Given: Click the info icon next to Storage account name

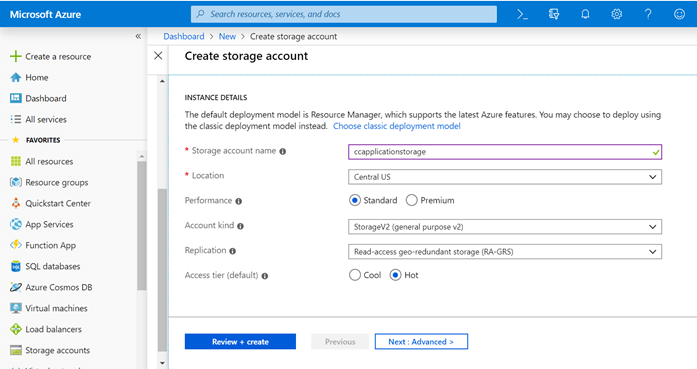Looking at the screenshot, I should (283, 151).
